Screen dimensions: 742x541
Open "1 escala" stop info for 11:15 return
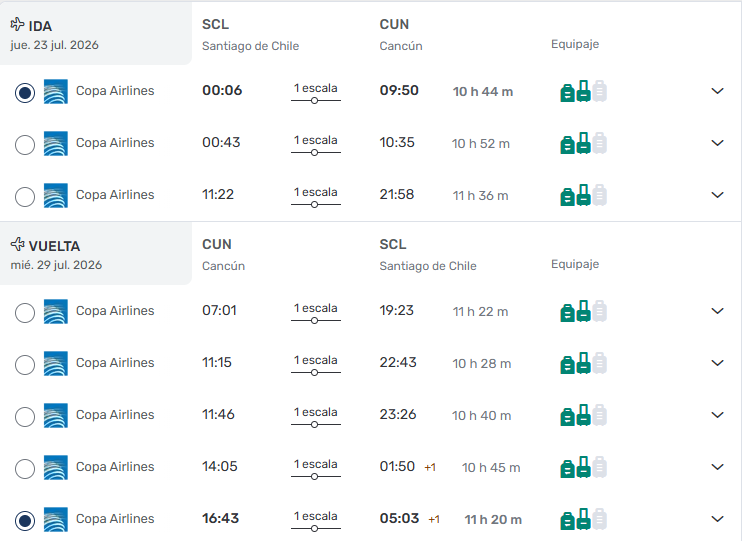point(315,363)
